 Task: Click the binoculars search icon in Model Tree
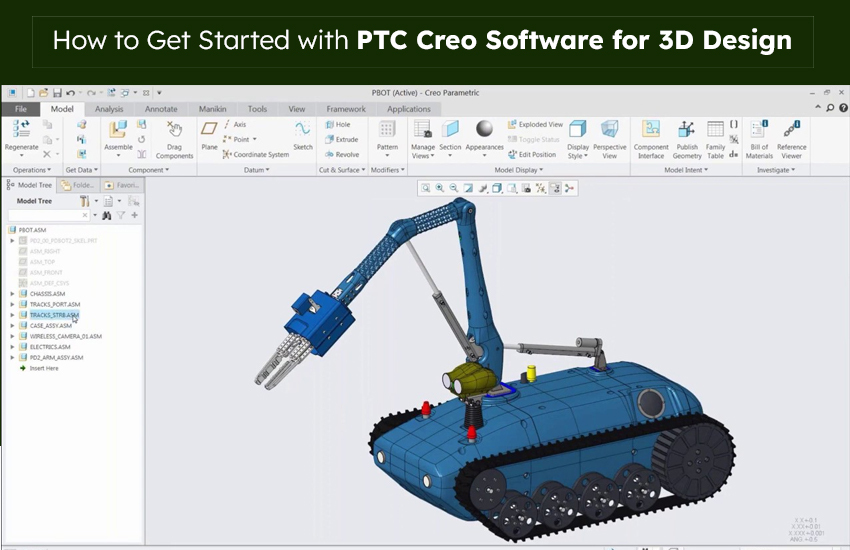106,216
